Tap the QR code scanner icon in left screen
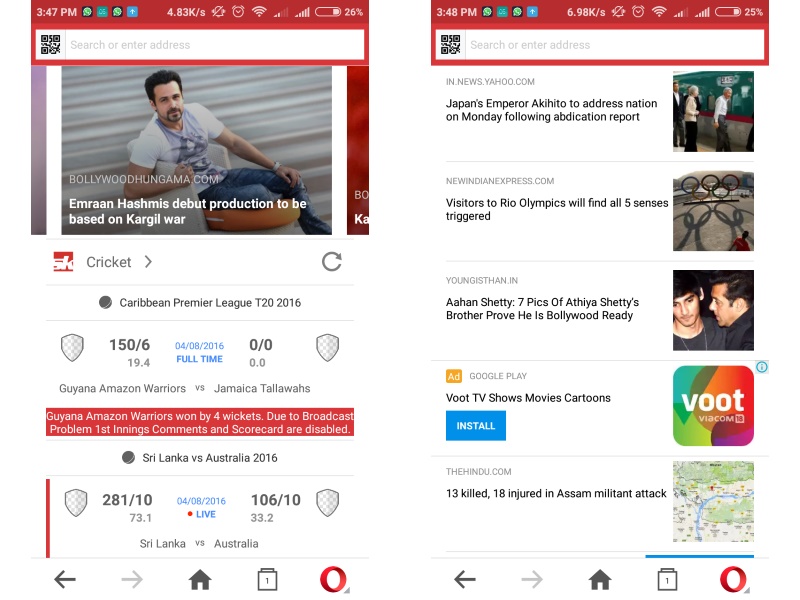800x600 pixels. point(51,45)
